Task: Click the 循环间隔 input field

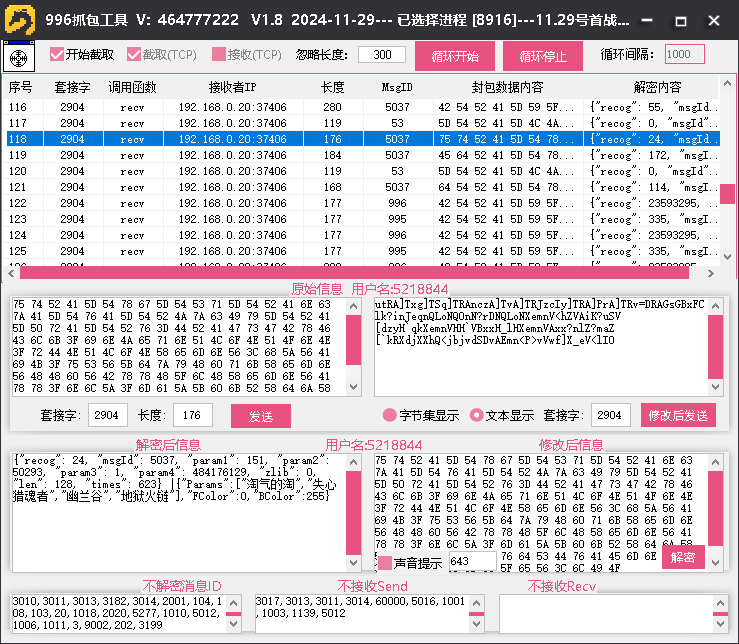Action: click(x=684, y=55)
